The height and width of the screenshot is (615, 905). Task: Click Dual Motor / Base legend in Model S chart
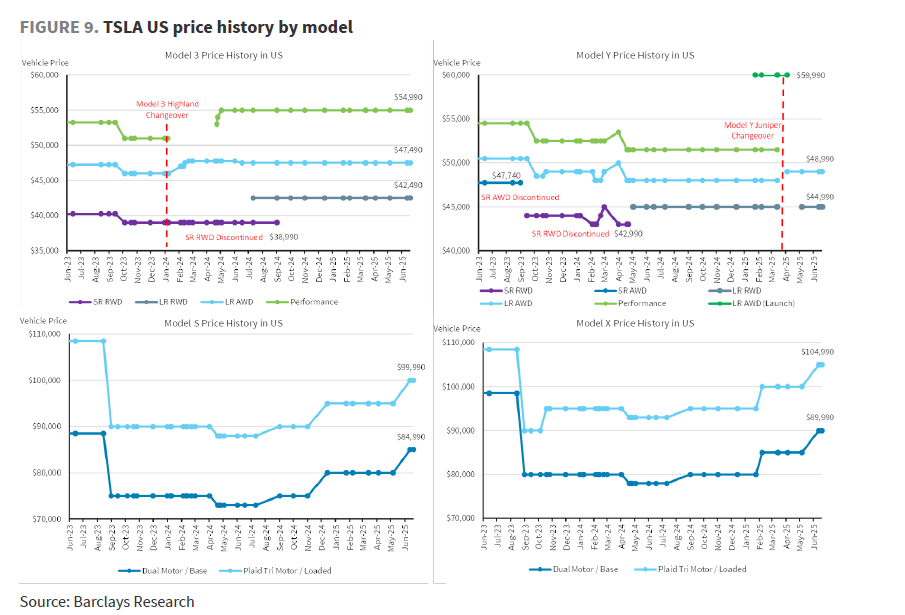tap(163, 571)
